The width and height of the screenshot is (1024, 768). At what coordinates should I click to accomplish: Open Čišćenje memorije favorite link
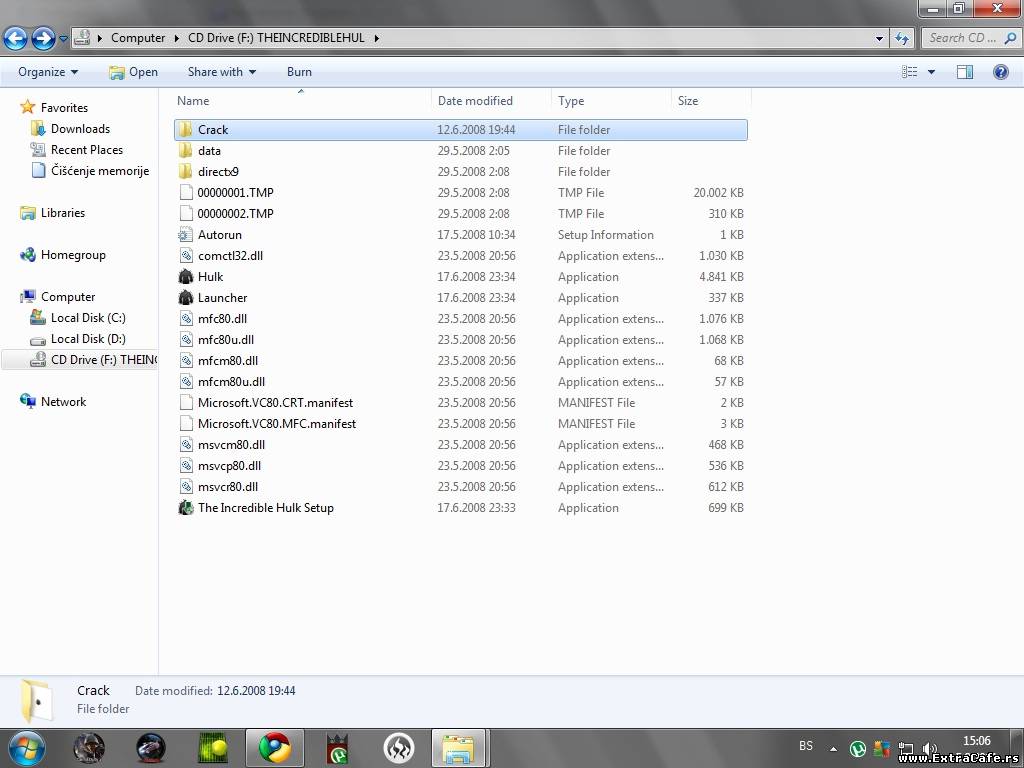pos(99,170)
